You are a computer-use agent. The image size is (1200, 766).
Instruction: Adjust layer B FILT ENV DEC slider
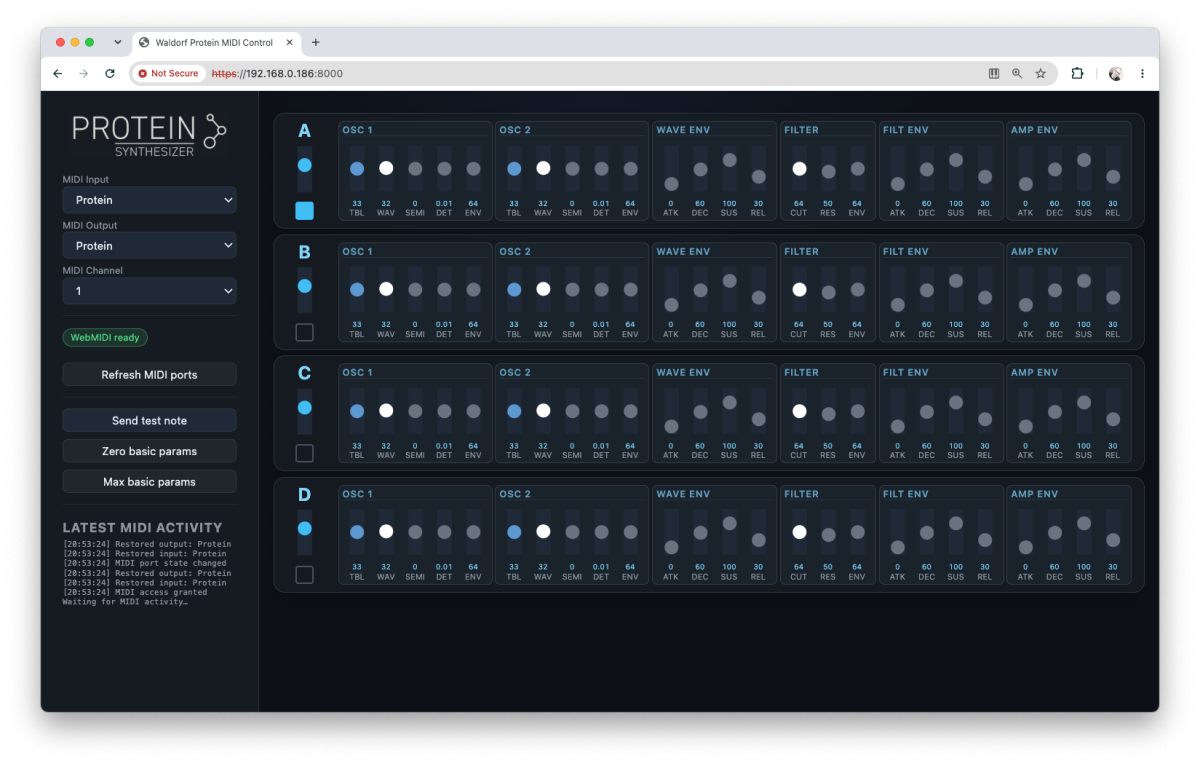tap(927, 290)
